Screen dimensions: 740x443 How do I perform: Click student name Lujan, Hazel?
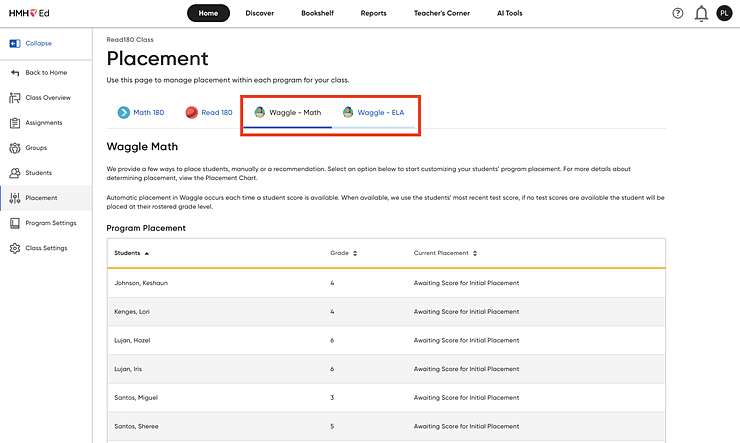click(132, 341)
